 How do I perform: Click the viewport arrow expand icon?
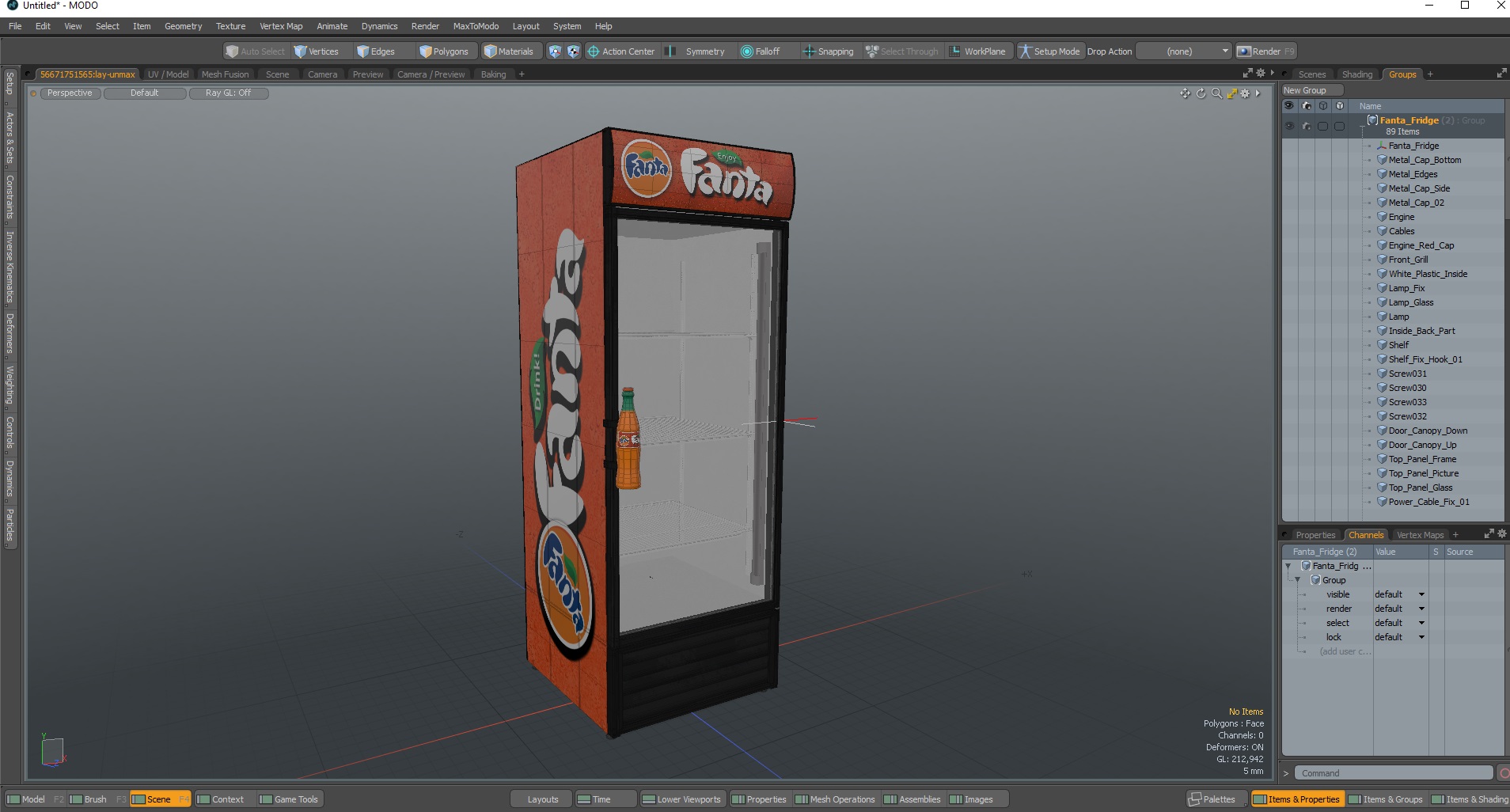tap(1258, 93)
